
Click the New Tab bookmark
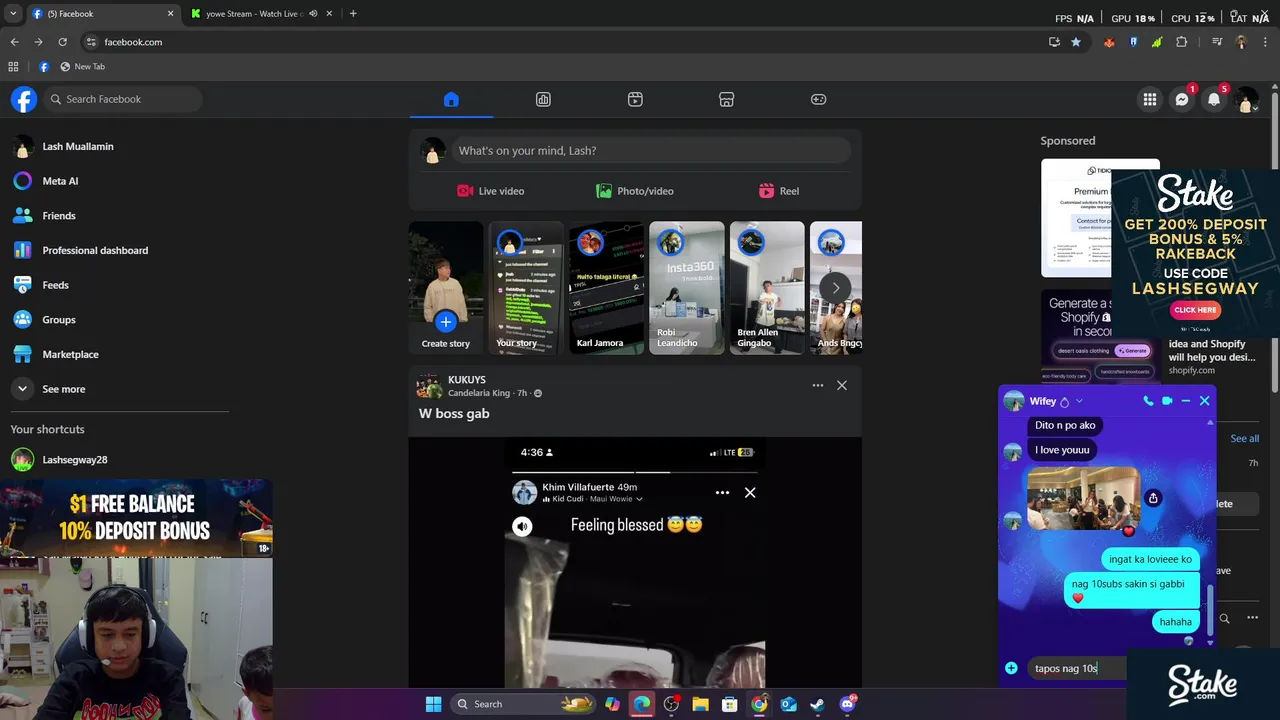[x=82, y=67]
